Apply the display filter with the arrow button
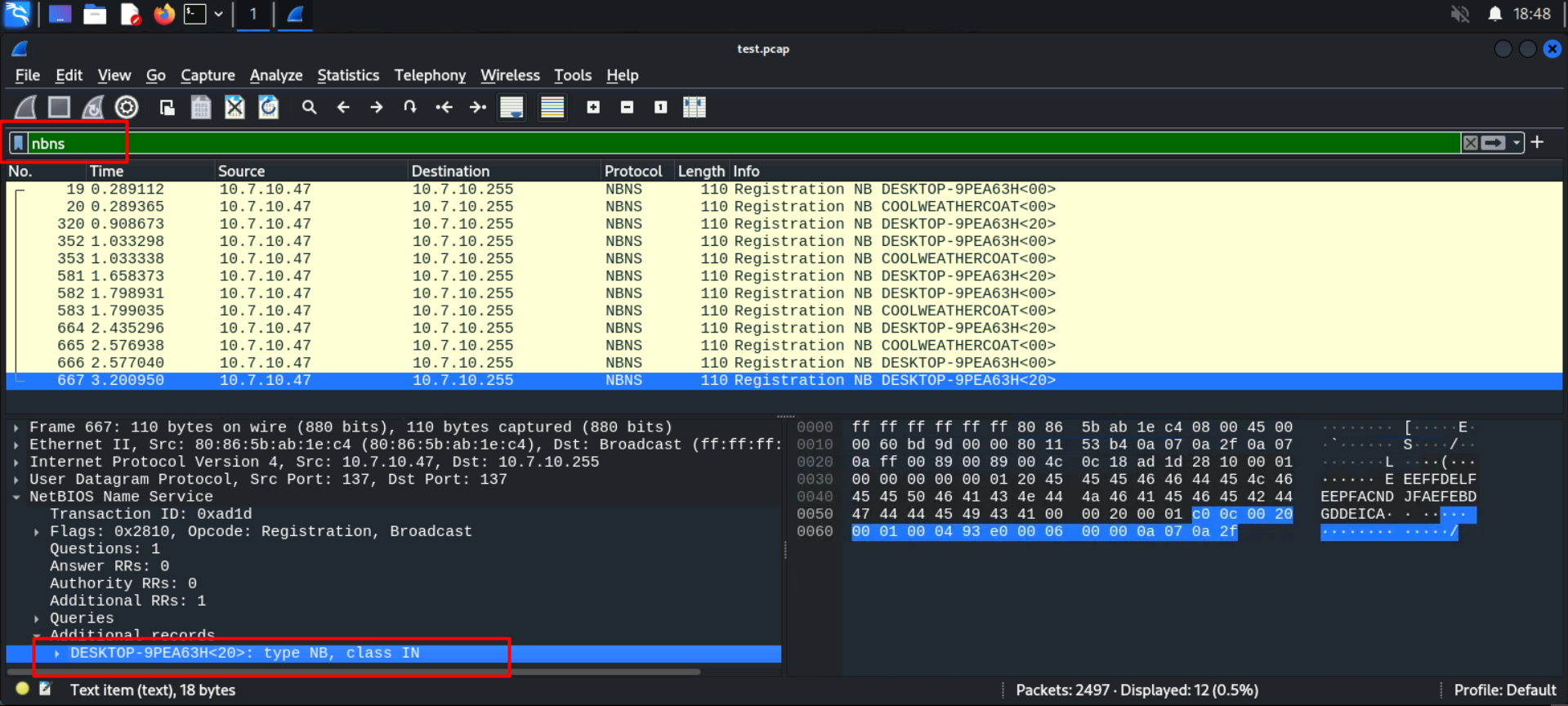This screenshot has width=1568, height=706. pyautogui.click(x=1493, y=143)
